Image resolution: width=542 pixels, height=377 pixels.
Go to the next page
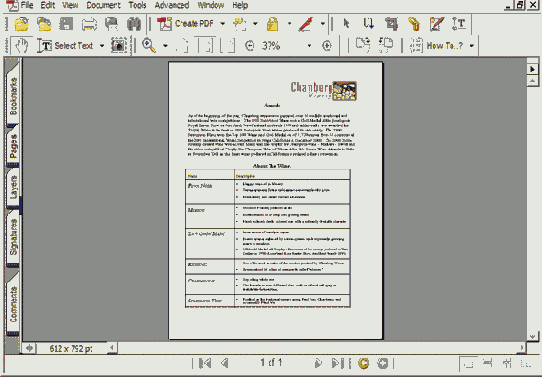(318, 363)
